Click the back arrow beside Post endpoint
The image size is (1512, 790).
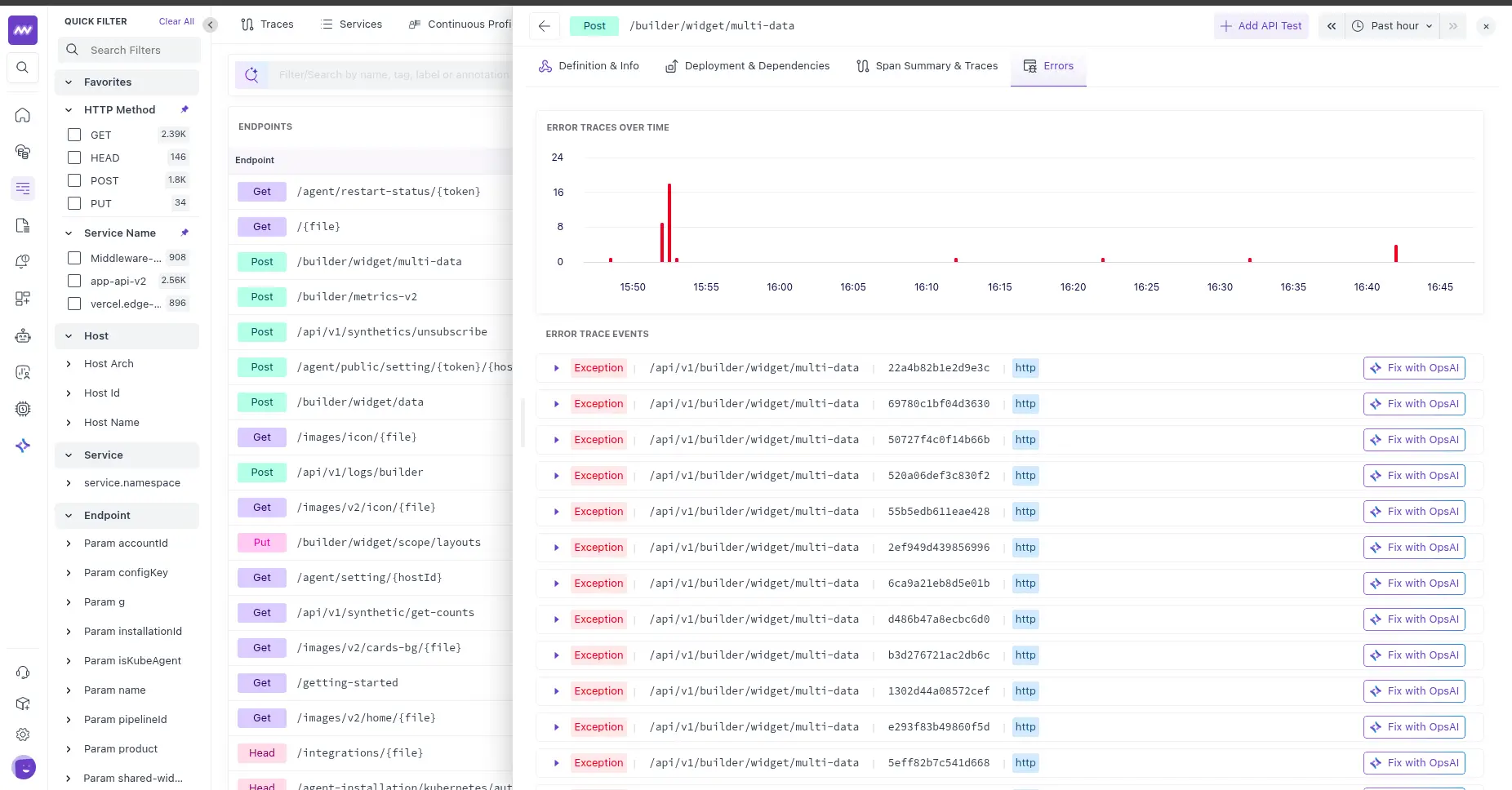545,26
